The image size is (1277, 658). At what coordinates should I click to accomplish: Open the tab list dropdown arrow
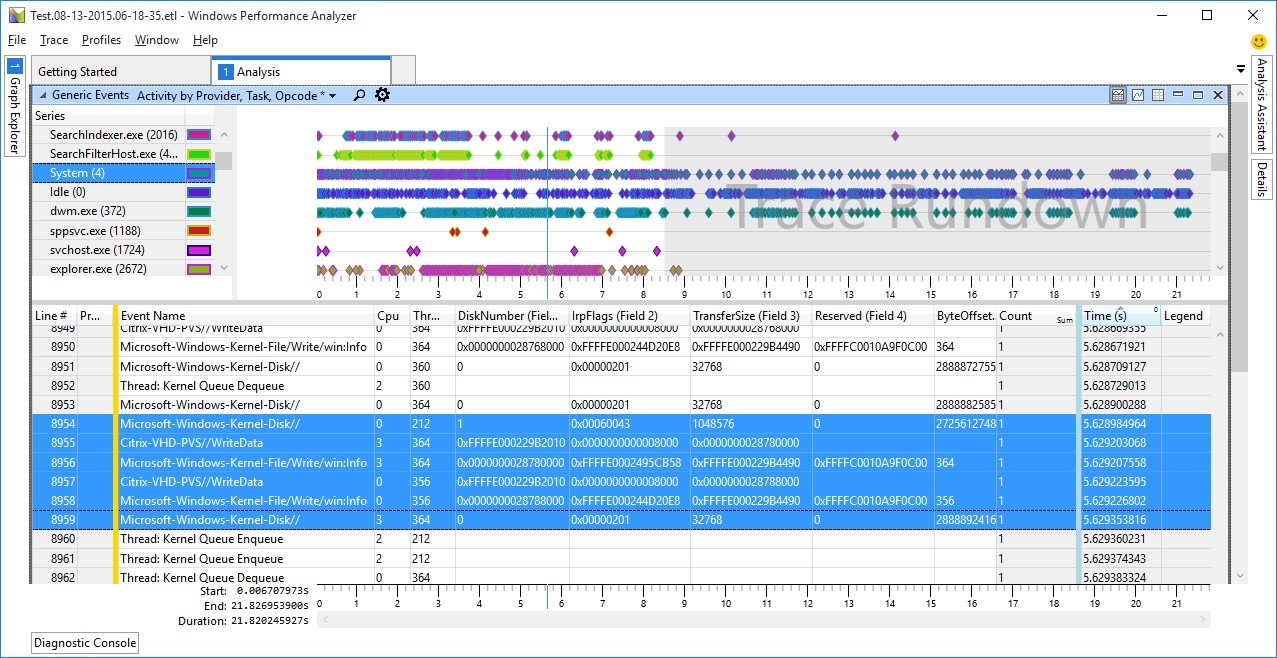coord(1241,69)
